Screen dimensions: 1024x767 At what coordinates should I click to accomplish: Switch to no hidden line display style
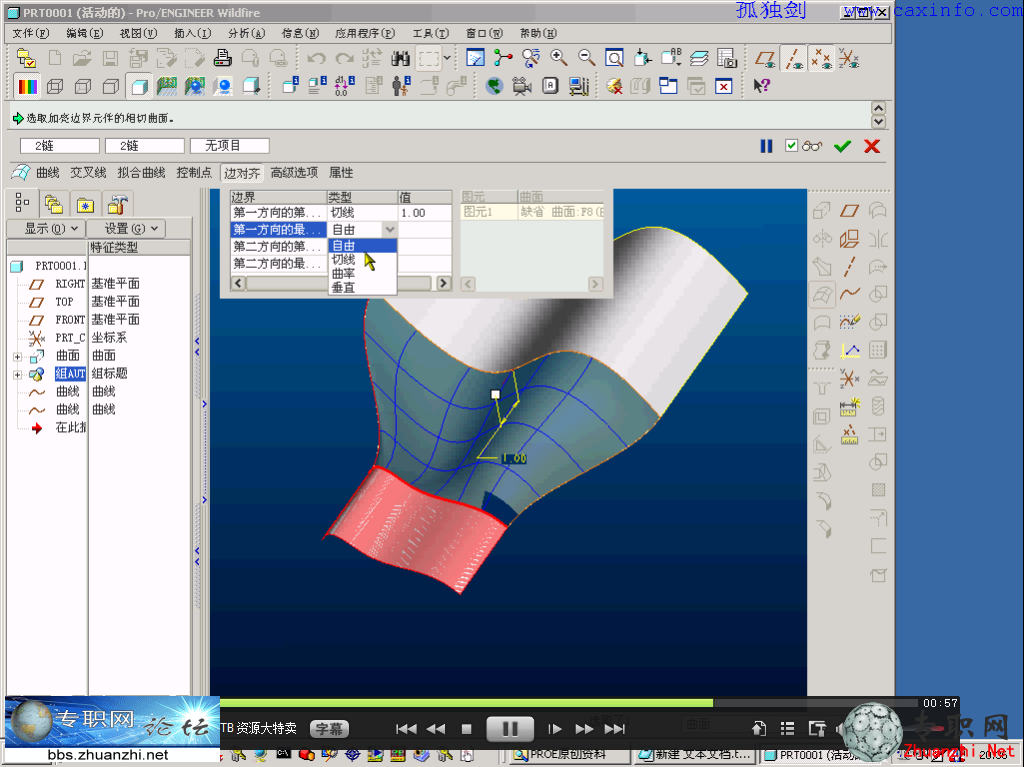coord(111,86)
